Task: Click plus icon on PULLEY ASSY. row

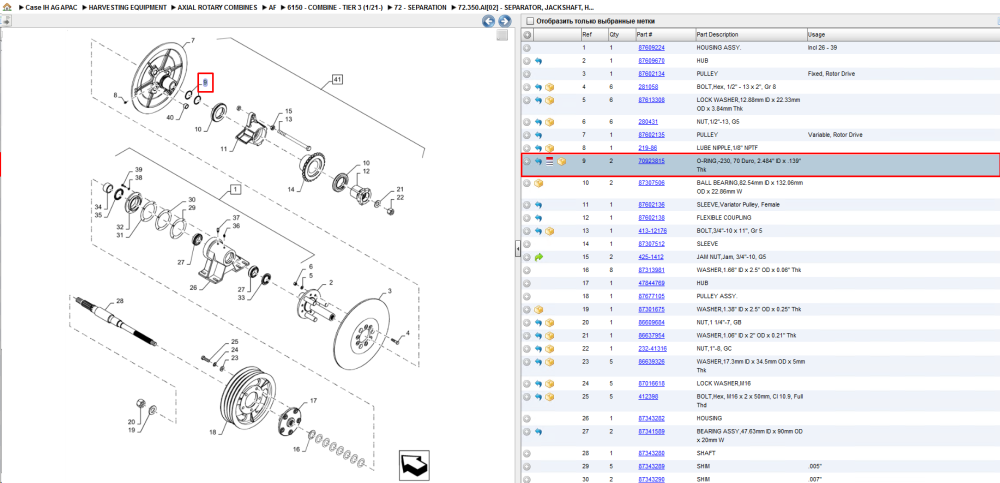Action: [527, 297]
